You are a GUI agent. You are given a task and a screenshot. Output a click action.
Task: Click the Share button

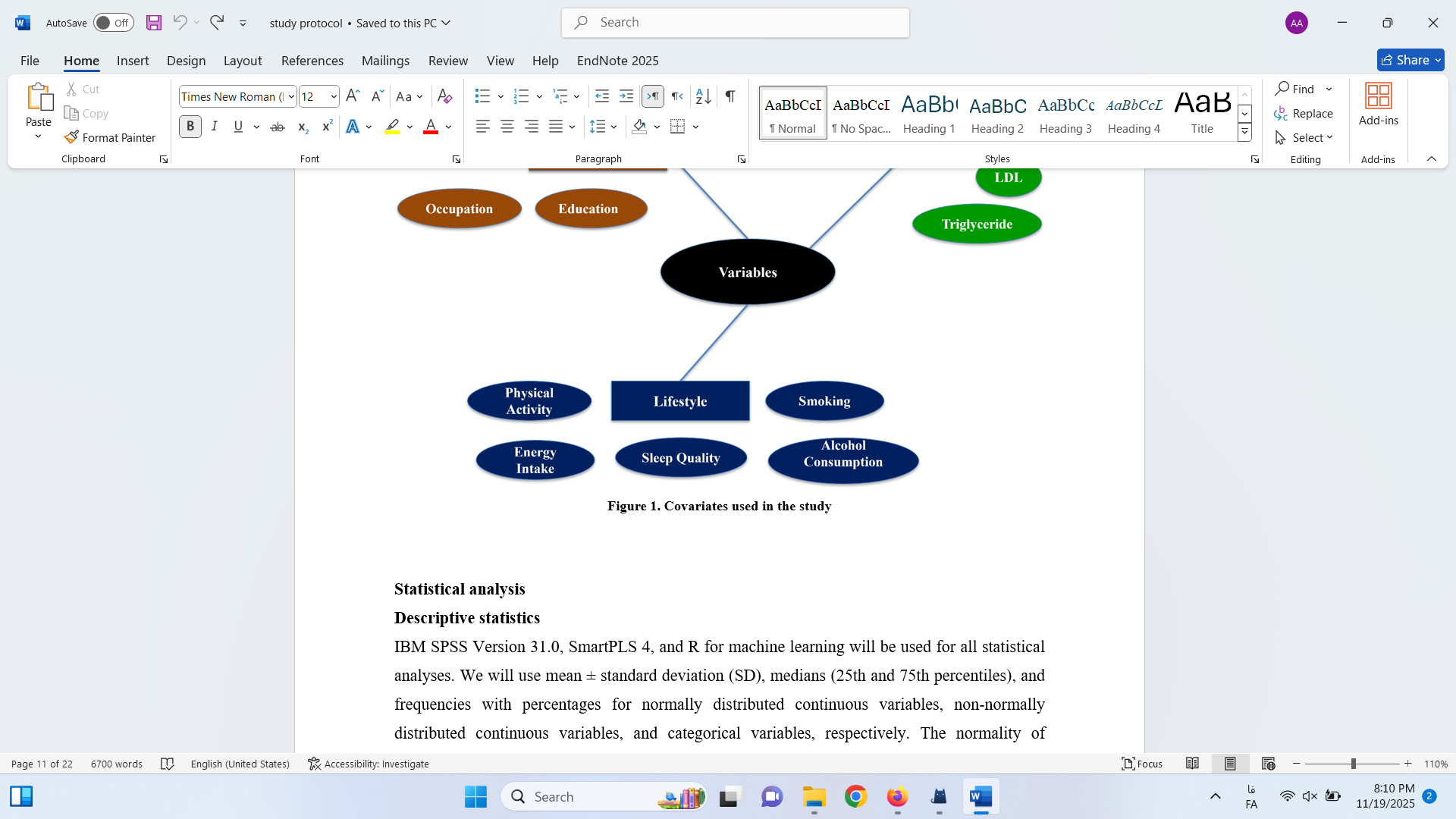[x=1404, y=60]
